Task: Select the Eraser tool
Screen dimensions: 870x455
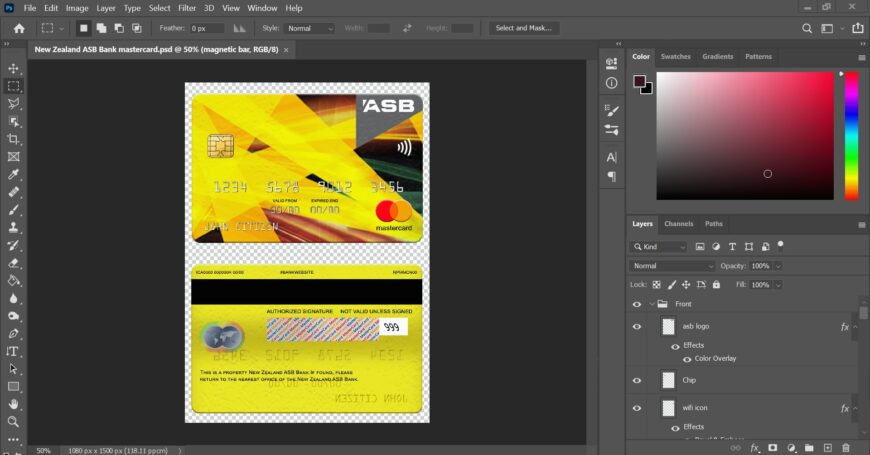Action: tap(13, 263)
